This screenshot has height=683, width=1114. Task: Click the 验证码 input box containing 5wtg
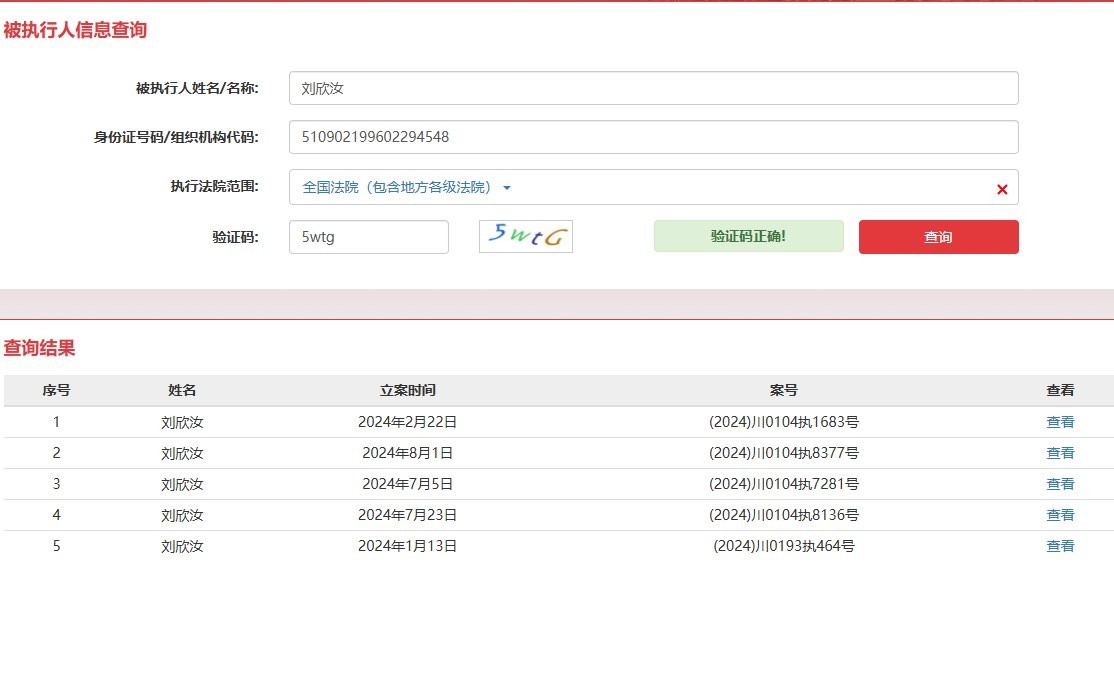click(368, 237)
